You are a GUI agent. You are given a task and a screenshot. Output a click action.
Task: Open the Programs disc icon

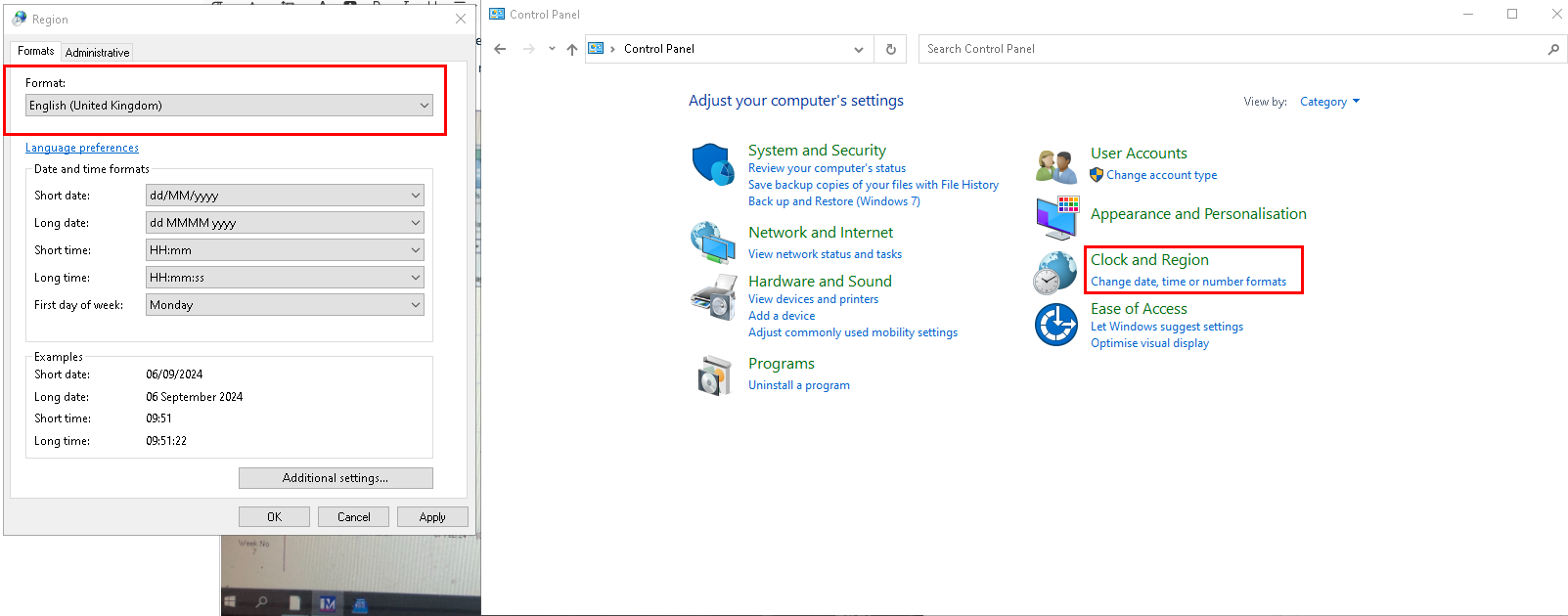click(715, 375)
